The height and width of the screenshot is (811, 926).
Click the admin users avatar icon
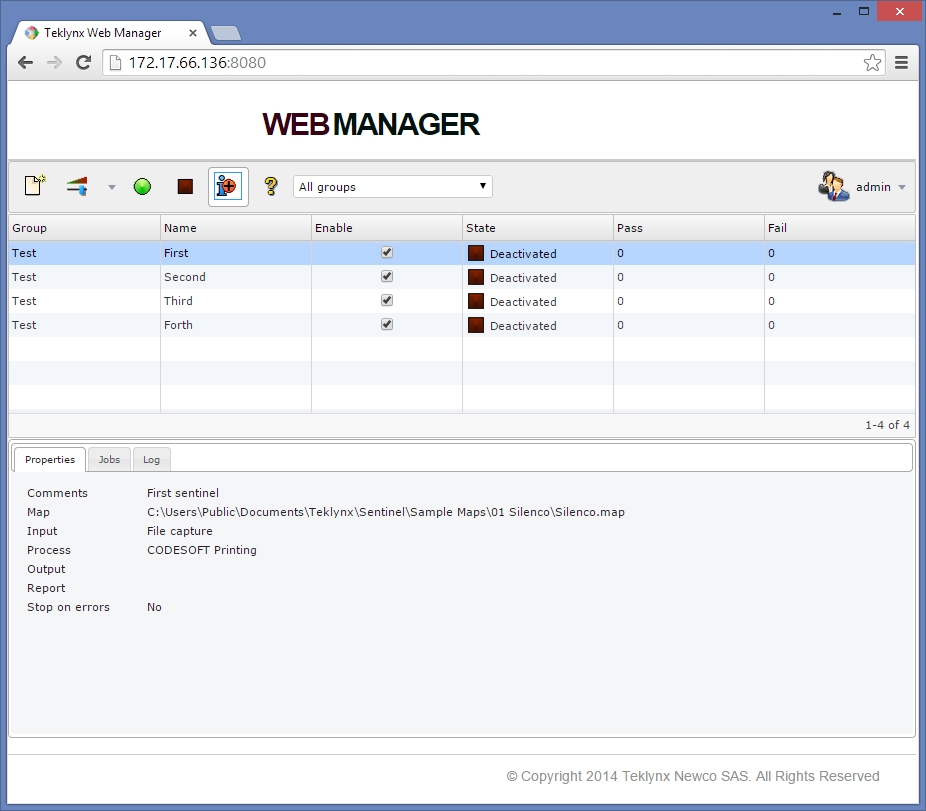click(833, 187)
